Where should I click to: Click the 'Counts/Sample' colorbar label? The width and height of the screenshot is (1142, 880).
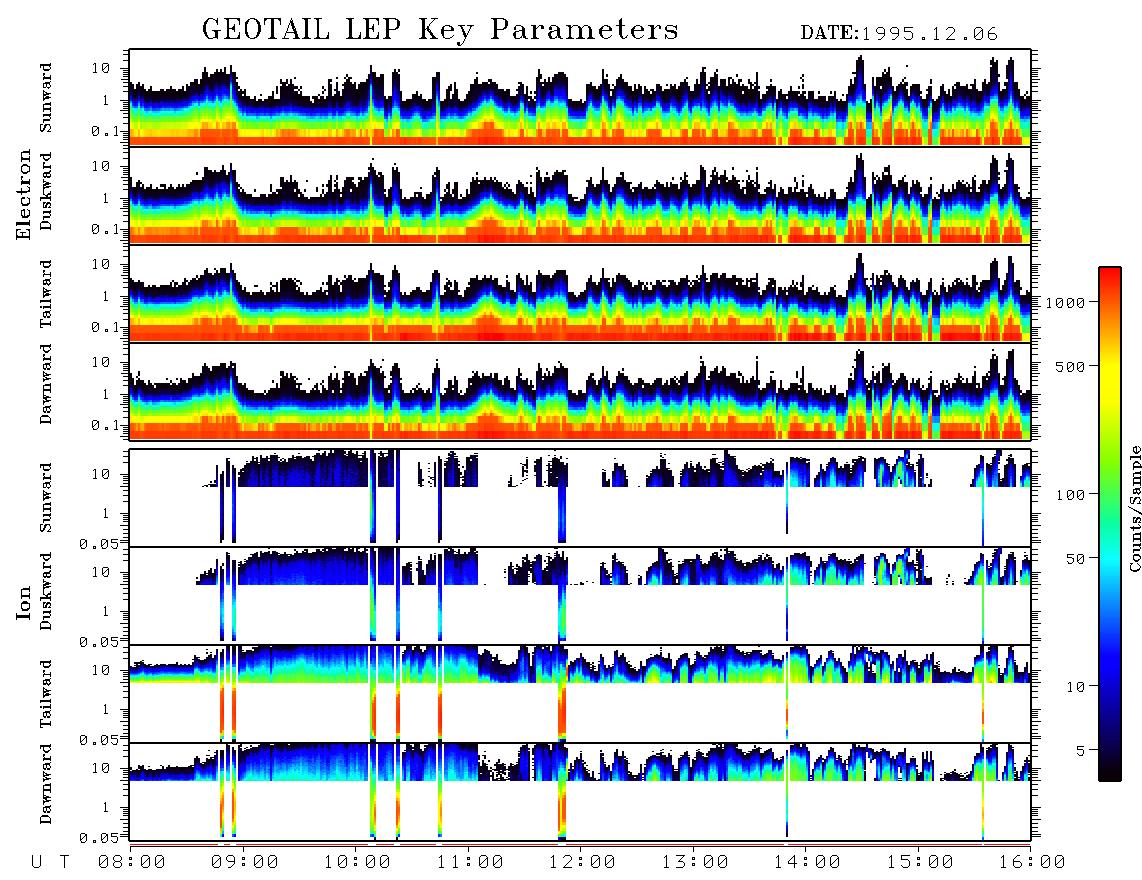(1134, 508)
